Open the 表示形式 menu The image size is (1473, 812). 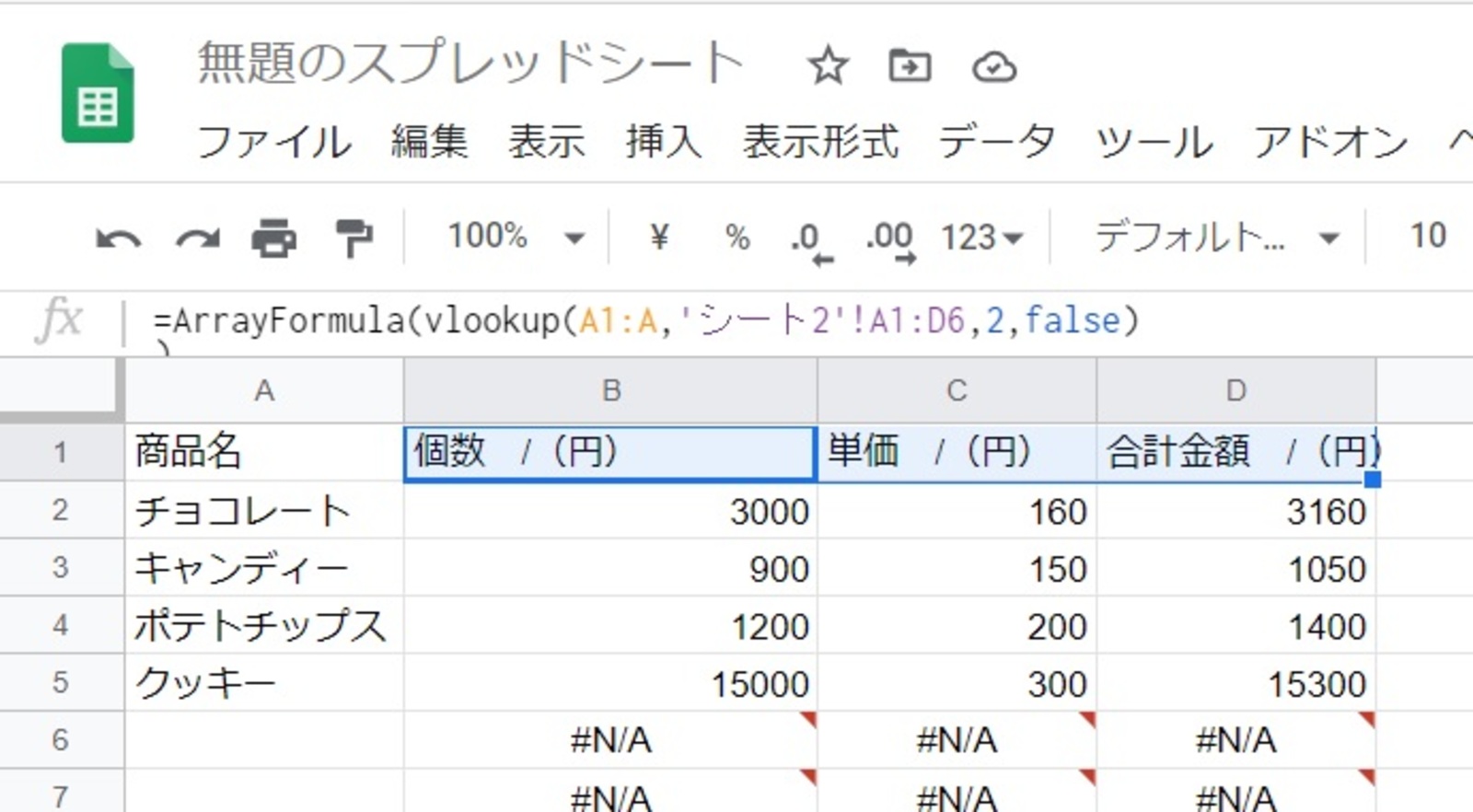pos(820,142)
